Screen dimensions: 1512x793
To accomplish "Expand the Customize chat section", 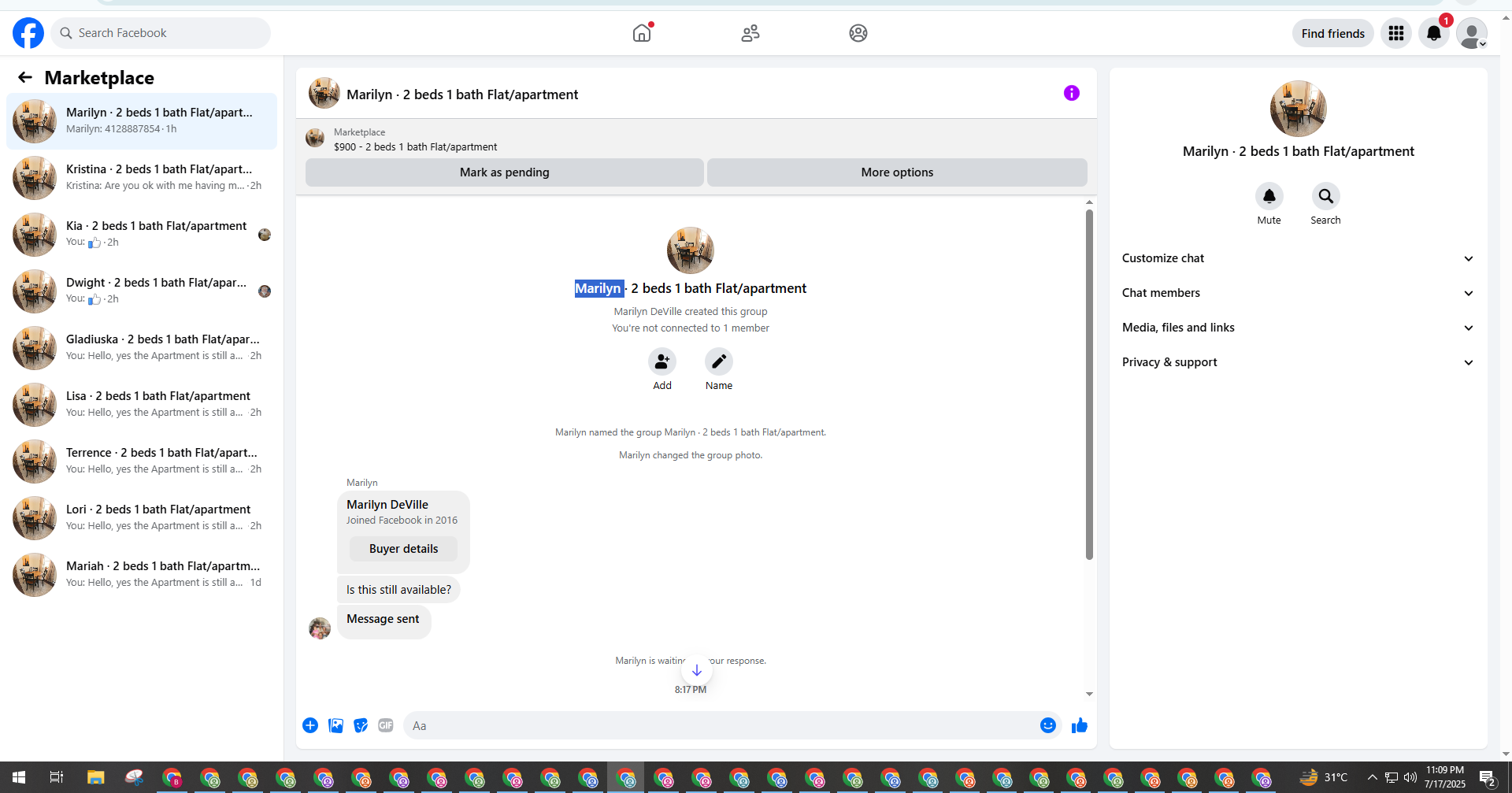I will pos(1298,258).
